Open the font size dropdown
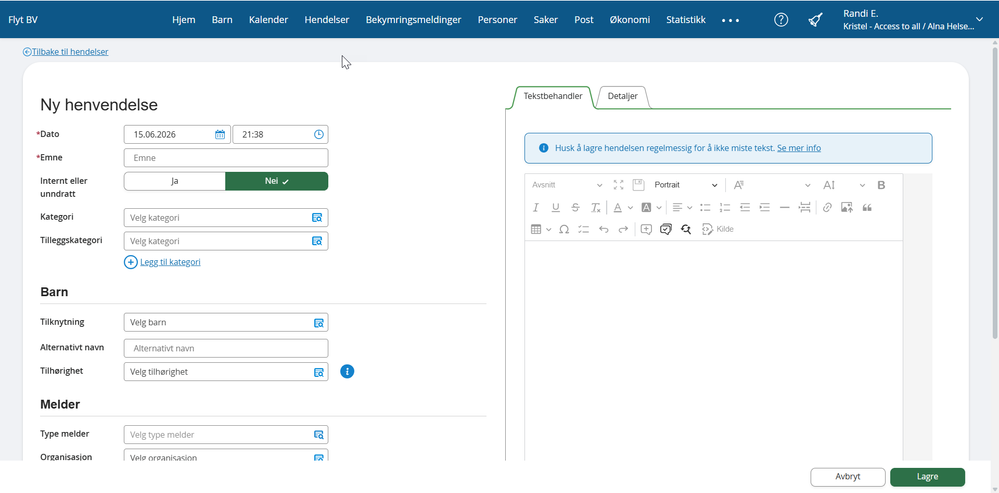This screenshot has width=999, height=493. pos(844,185)
